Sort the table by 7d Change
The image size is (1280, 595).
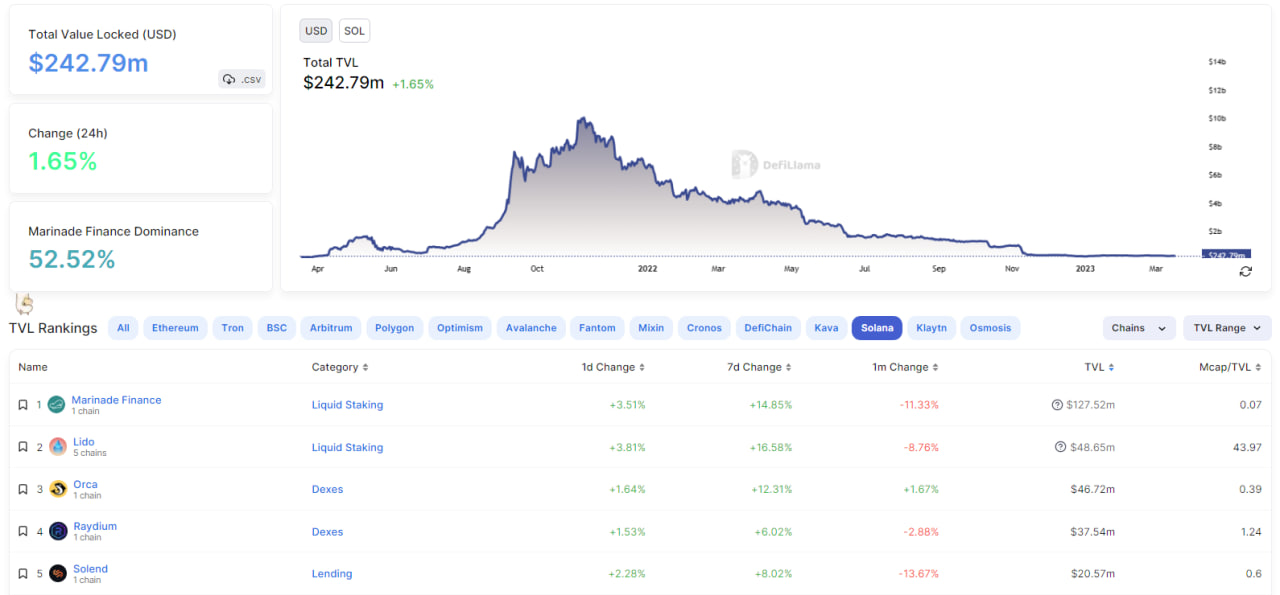click(759, 367)
